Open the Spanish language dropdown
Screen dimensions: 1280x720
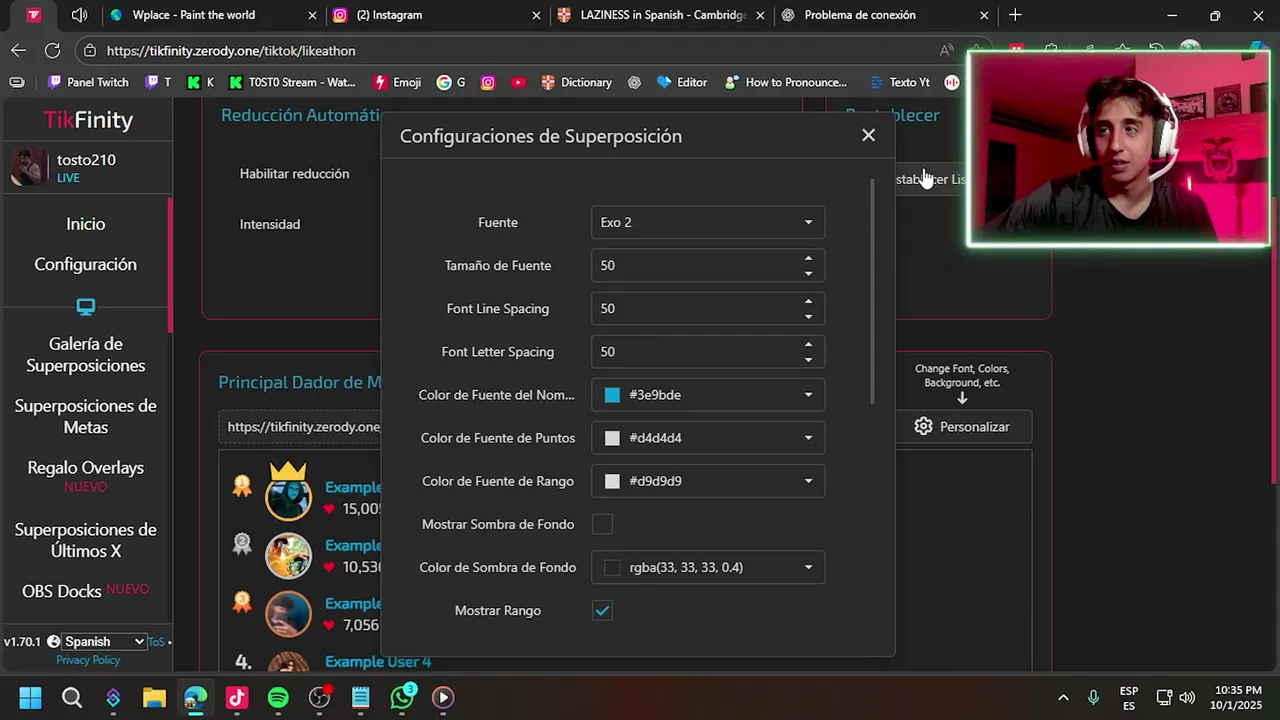103,642
